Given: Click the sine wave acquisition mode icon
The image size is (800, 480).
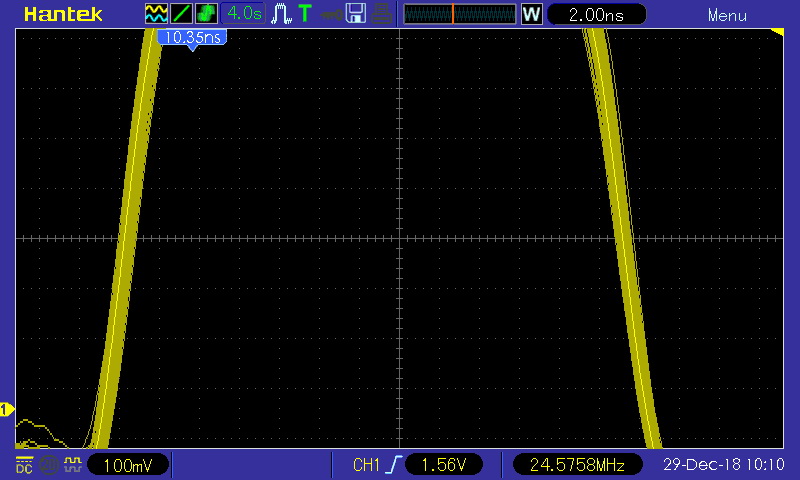Looking at the screenshot, I should coord(156,14).
